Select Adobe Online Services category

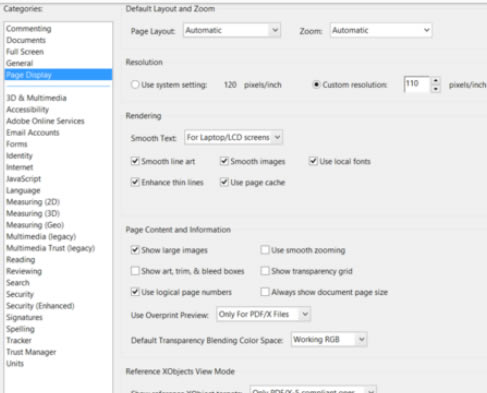point(45,121)
